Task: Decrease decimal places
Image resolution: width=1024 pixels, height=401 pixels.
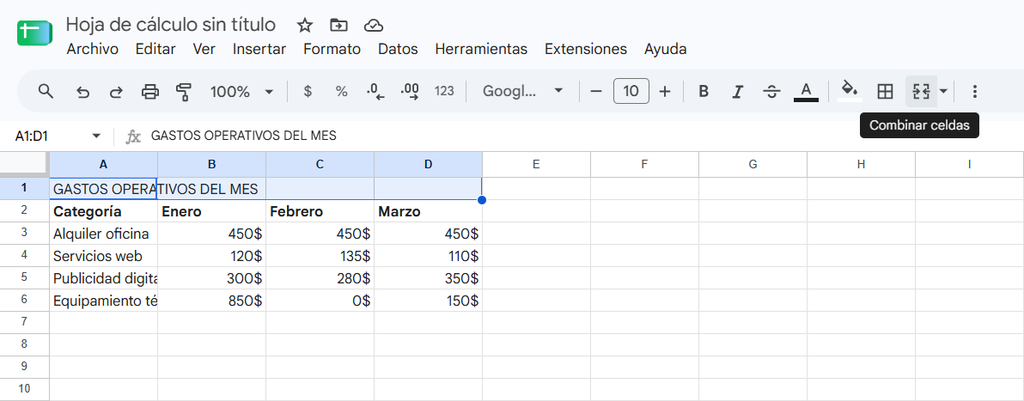Action: click(x=376, y=91)
